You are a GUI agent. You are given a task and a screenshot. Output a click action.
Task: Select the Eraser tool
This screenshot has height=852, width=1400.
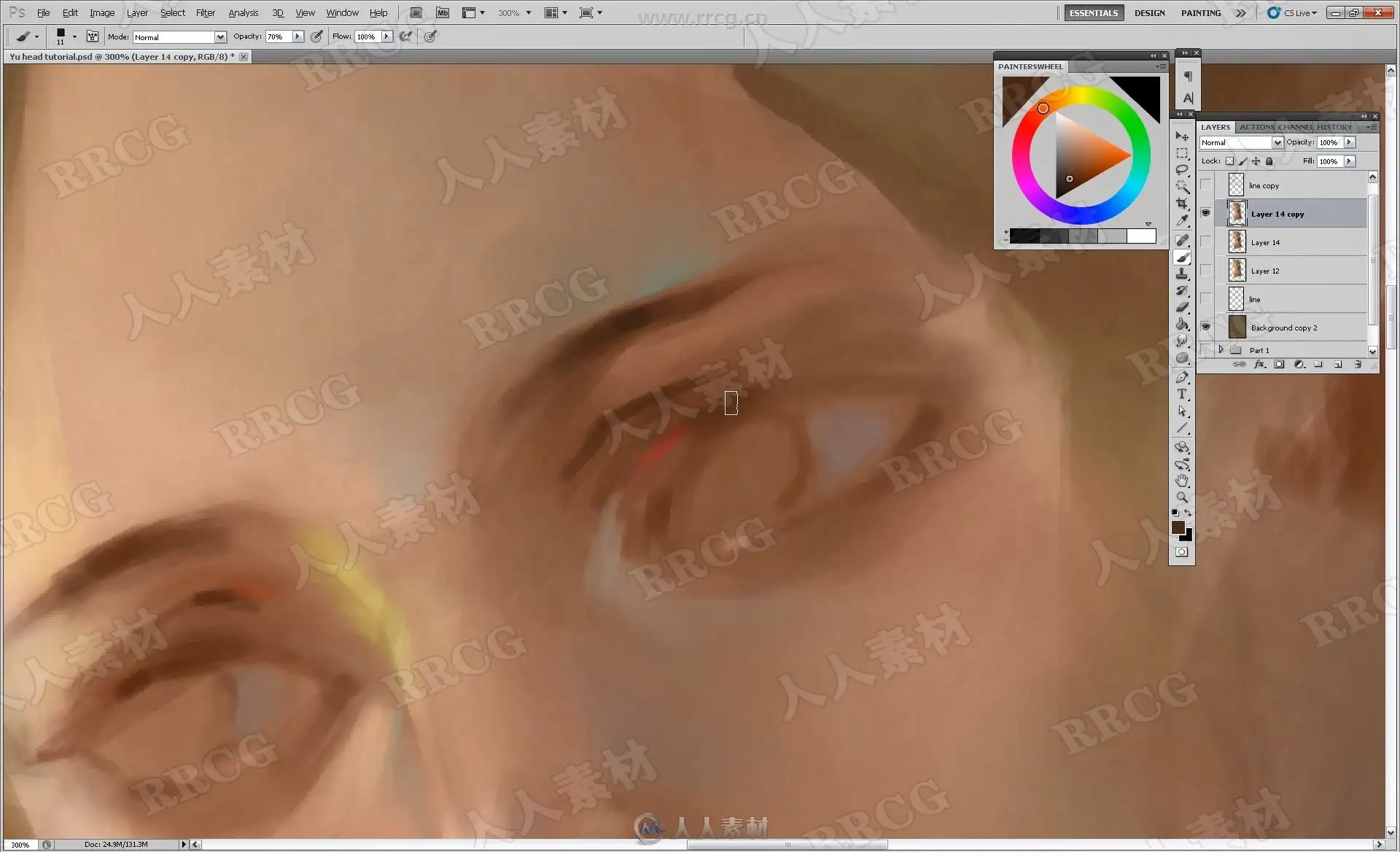tap(1182, 307)
